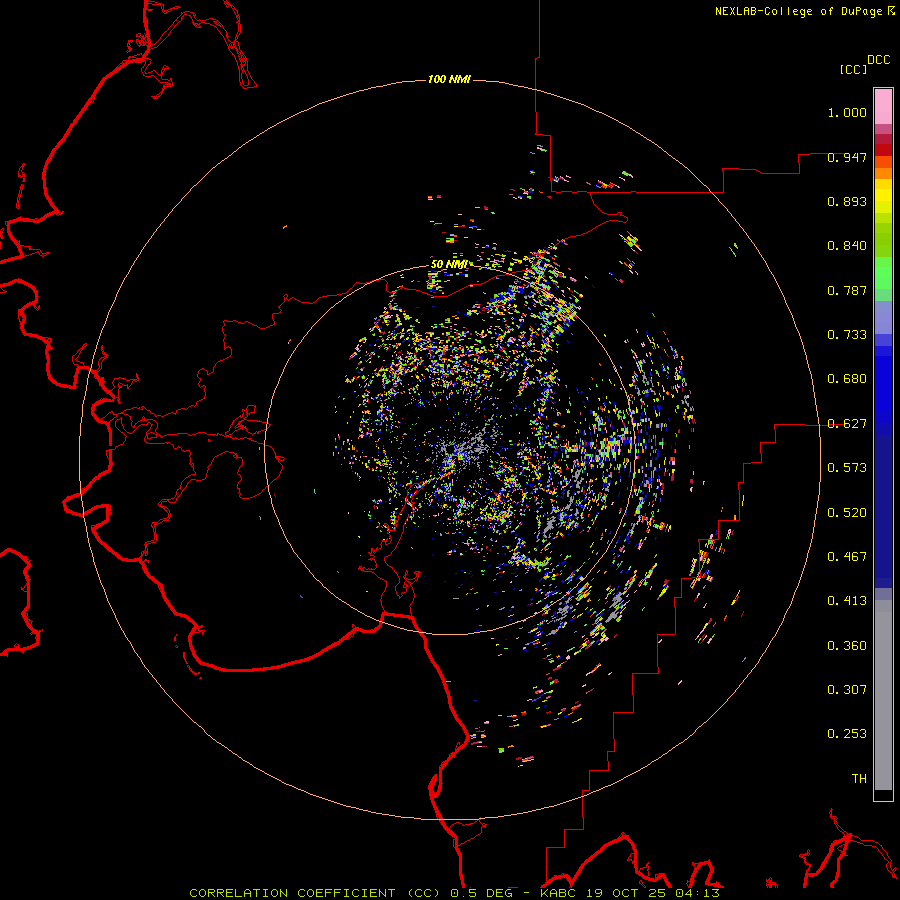Screen dimensions: 900x900
Task: Click the 0.680 value on color scale
Action: coord(847,379)
